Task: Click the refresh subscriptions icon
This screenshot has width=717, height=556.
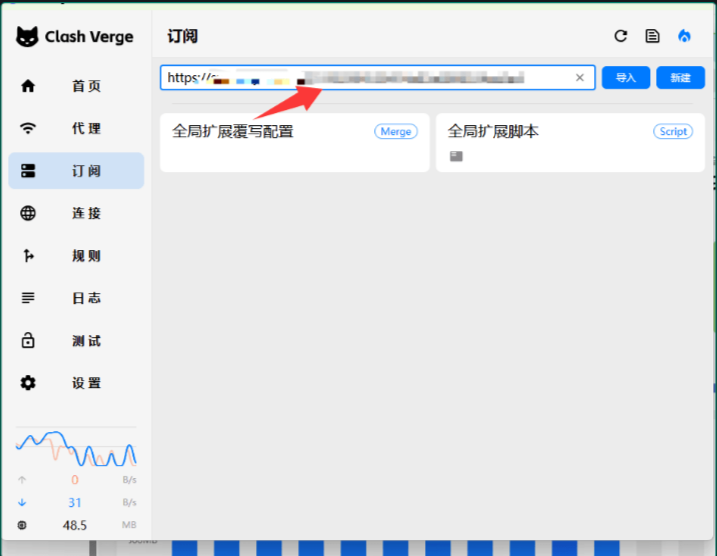Action: (621, 36)
